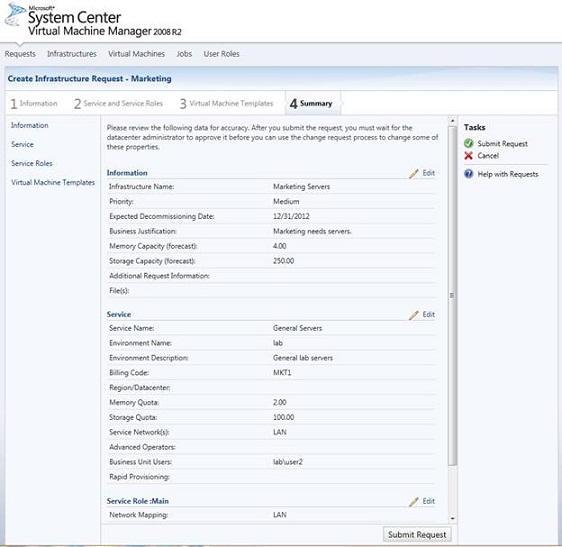Click the File(s): label
The height and width of the screenshot is (547, 562).
click(x=119, y=290)
